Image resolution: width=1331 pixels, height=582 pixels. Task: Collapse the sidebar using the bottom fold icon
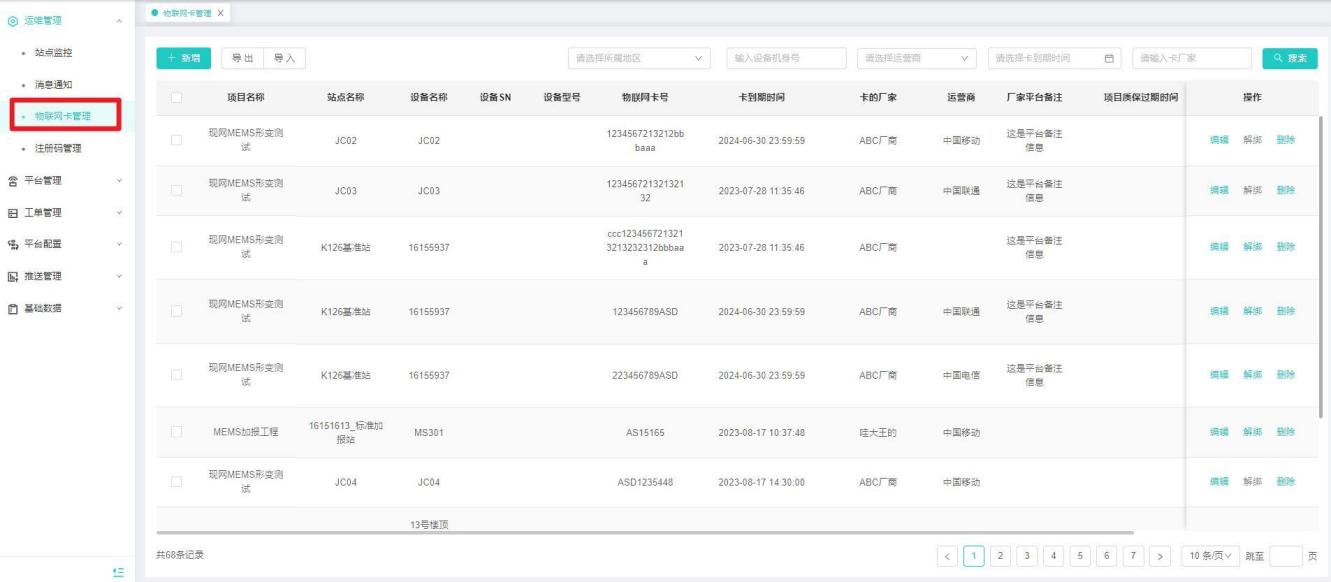click(118, 571)
